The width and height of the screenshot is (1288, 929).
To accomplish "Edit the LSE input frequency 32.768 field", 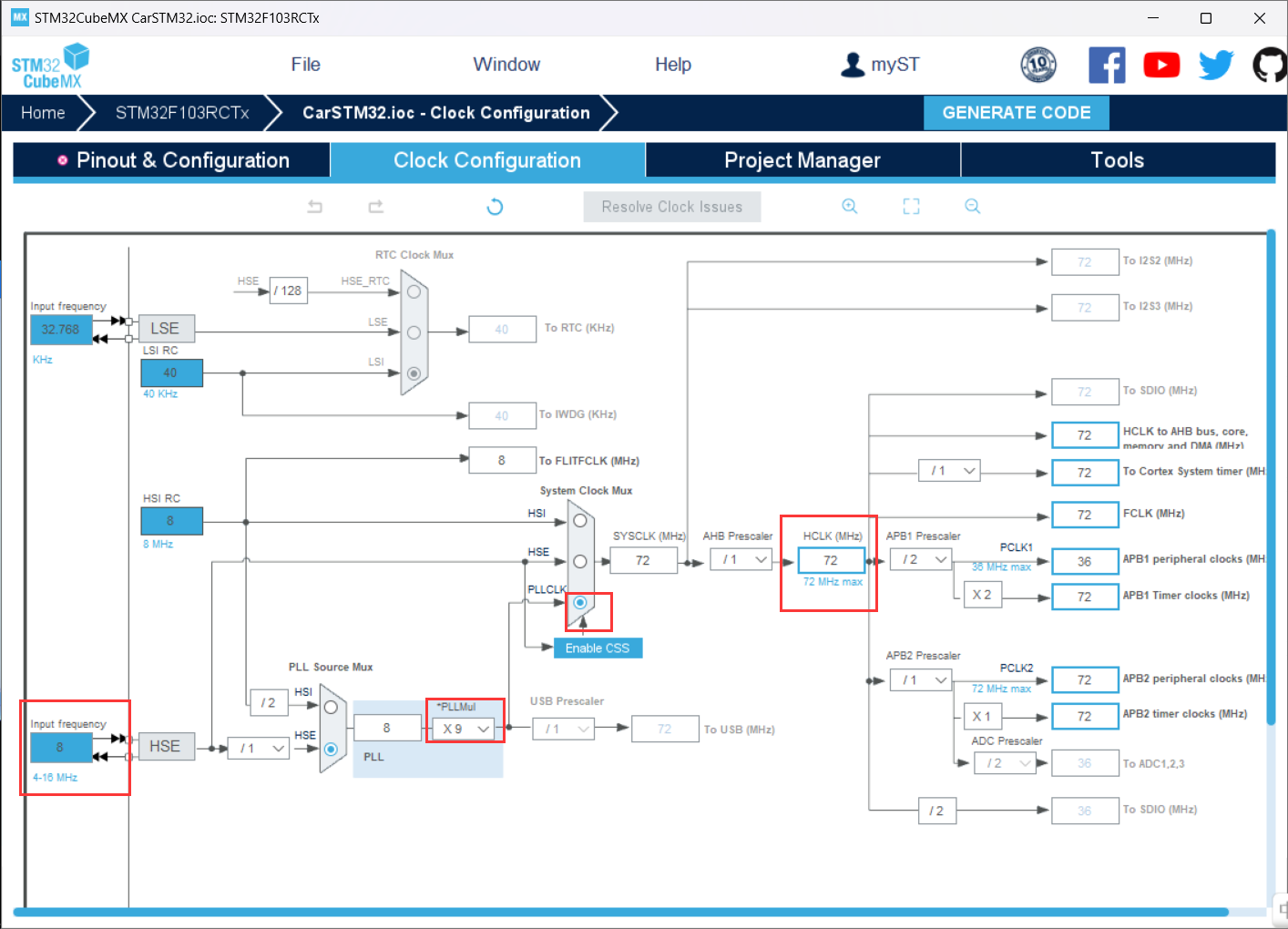I will (x=61, y=330).
